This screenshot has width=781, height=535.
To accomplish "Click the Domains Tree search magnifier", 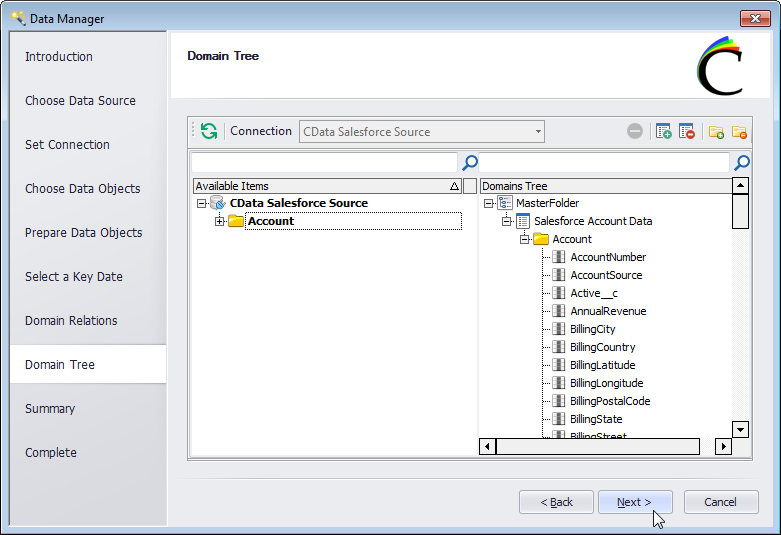I will click(x=741, y=163).
